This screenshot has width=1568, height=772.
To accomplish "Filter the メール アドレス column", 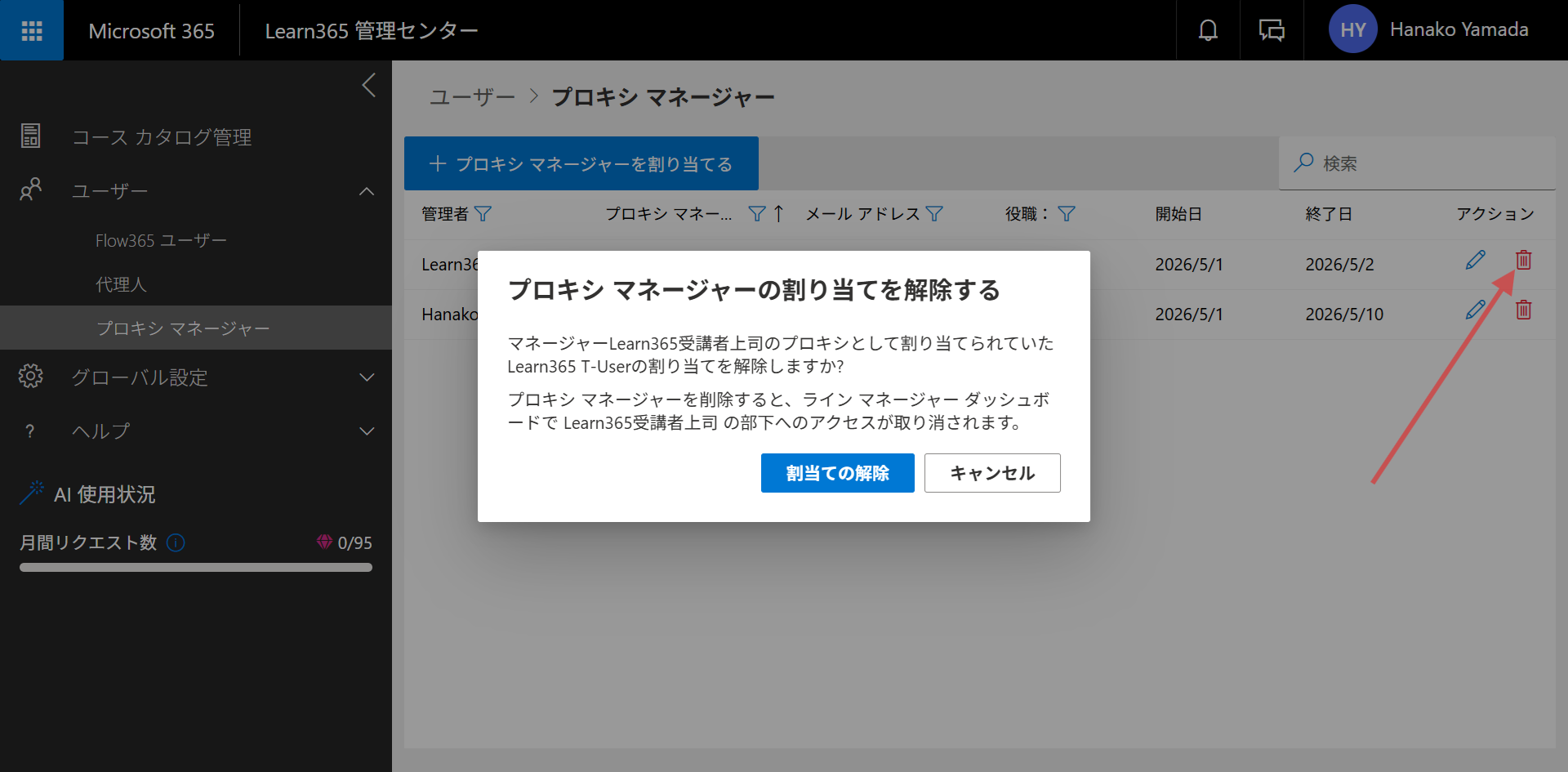I will 934,214.
